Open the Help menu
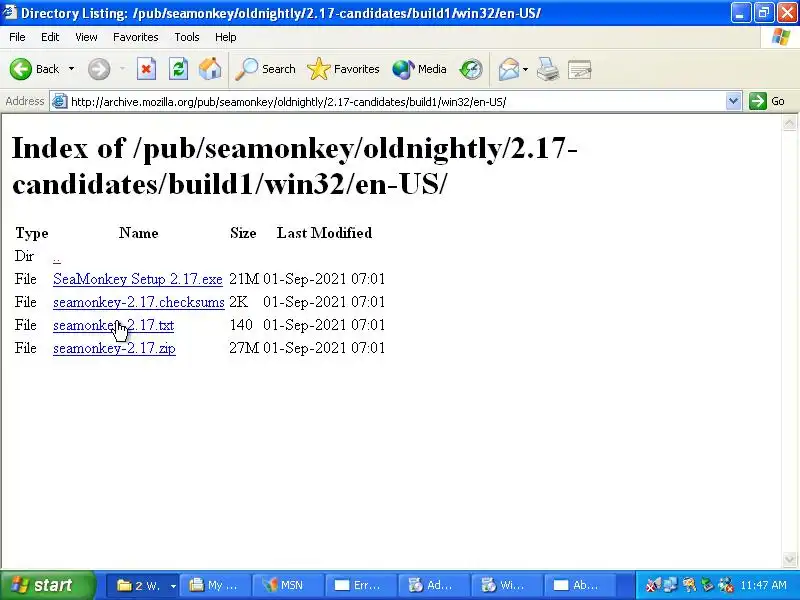The image size is (800, 600). pos(226,37)
